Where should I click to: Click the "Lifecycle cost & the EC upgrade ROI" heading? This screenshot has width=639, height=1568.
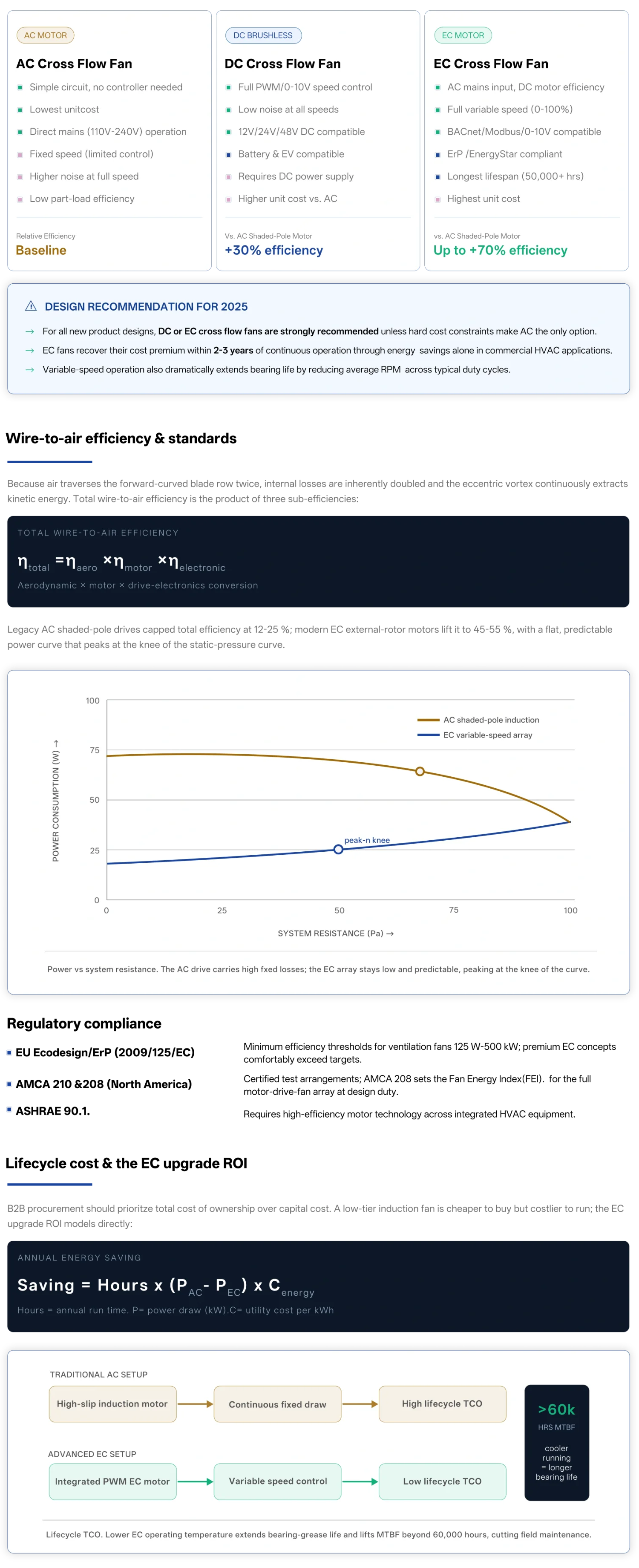tap(127, 1163)
